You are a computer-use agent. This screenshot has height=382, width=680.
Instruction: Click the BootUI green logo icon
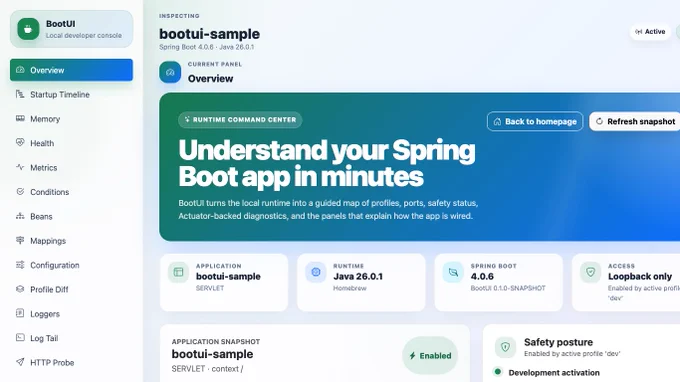[x=28, y=29]
